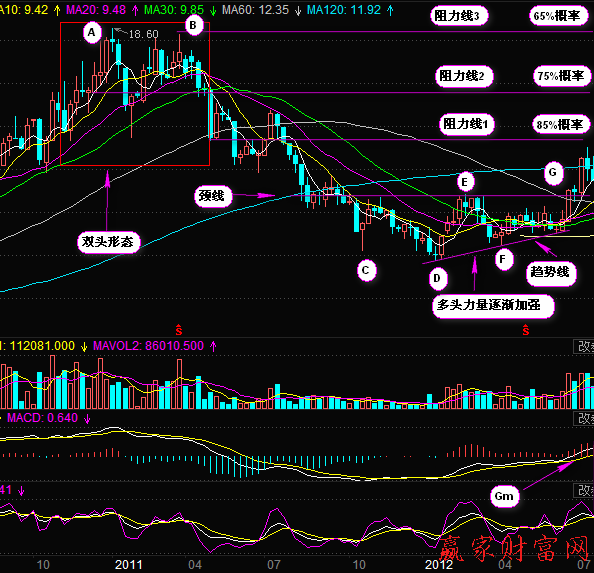Image resolution: width=594 pixels, height=573 pixels.
Task: Select the D low point marker
Action: click(438, 278)
